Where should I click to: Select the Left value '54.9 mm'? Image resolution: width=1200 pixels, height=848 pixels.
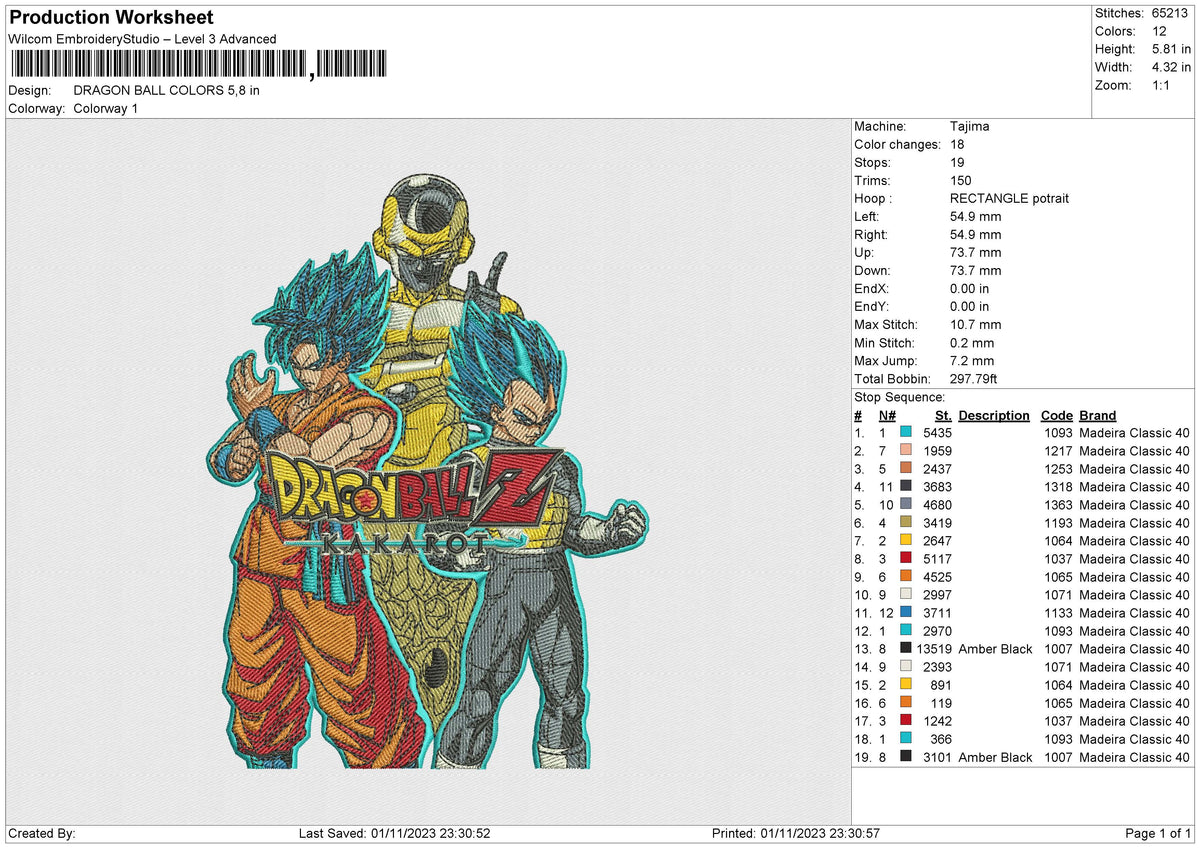coord(975,216)
